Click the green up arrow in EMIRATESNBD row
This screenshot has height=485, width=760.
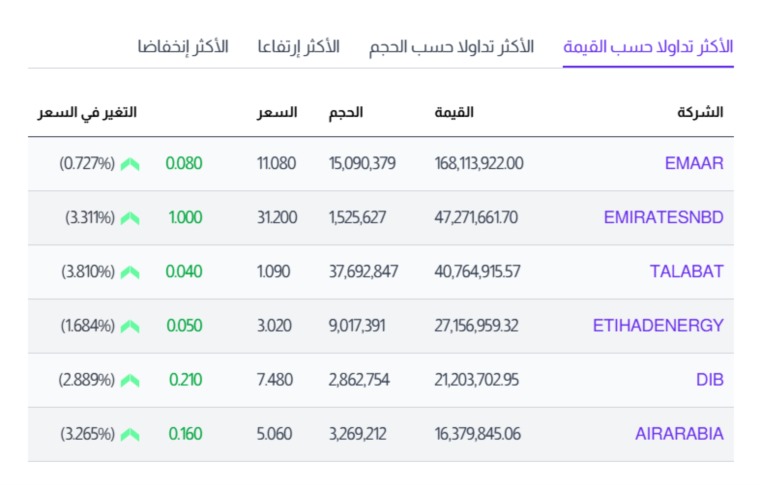click(x=130, y=219)
